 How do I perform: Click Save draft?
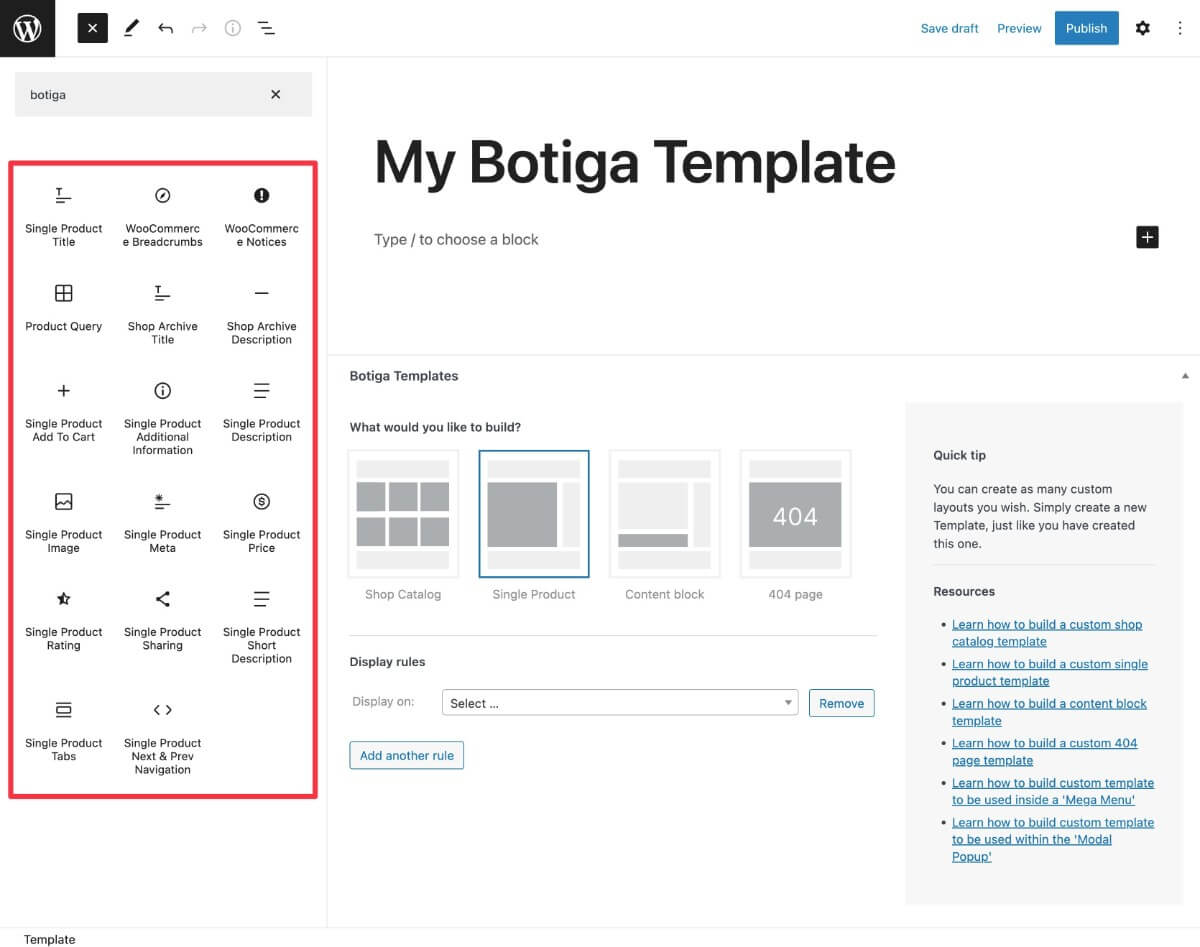click(x=949, y=28)
